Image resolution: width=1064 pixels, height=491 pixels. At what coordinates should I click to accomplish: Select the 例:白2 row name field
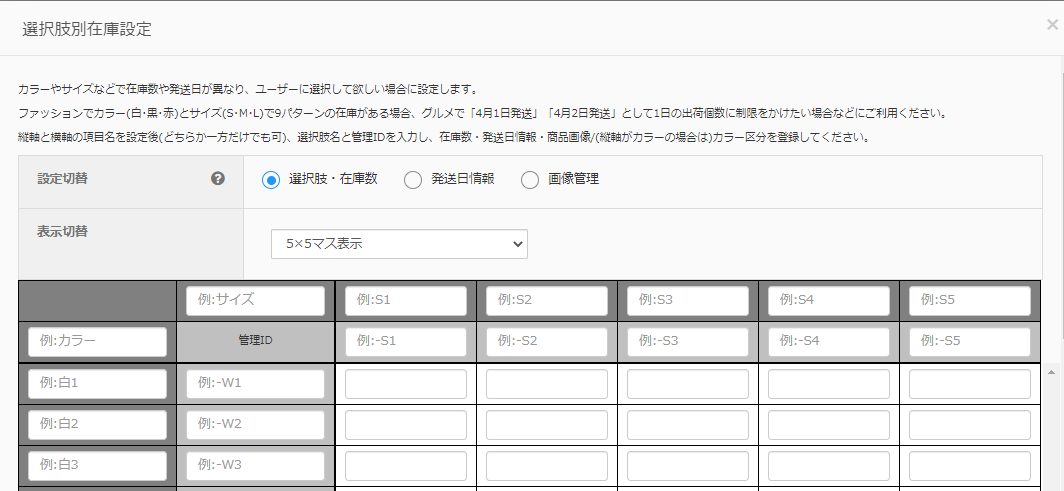(98, 425)
